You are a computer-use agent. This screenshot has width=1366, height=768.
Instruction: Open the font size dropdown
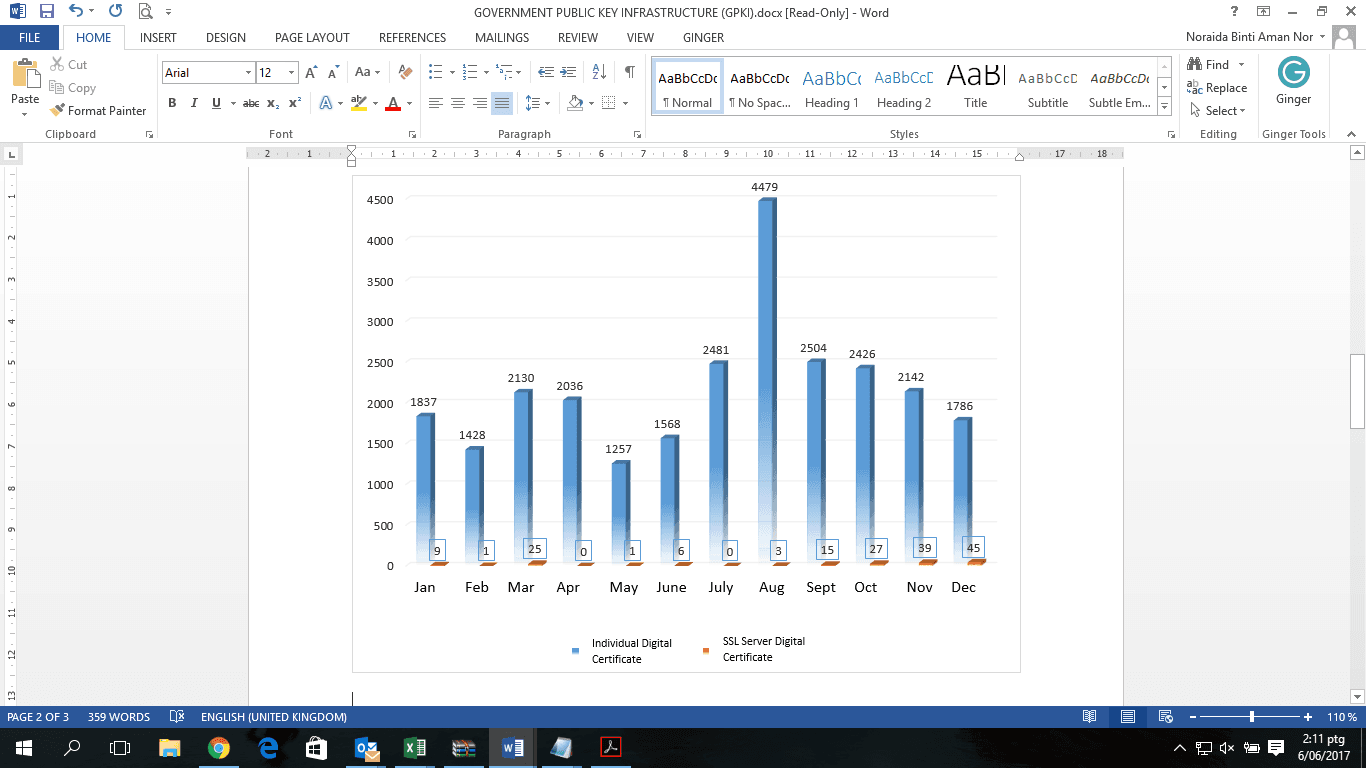pyautogui.click(x=291, y=73)
